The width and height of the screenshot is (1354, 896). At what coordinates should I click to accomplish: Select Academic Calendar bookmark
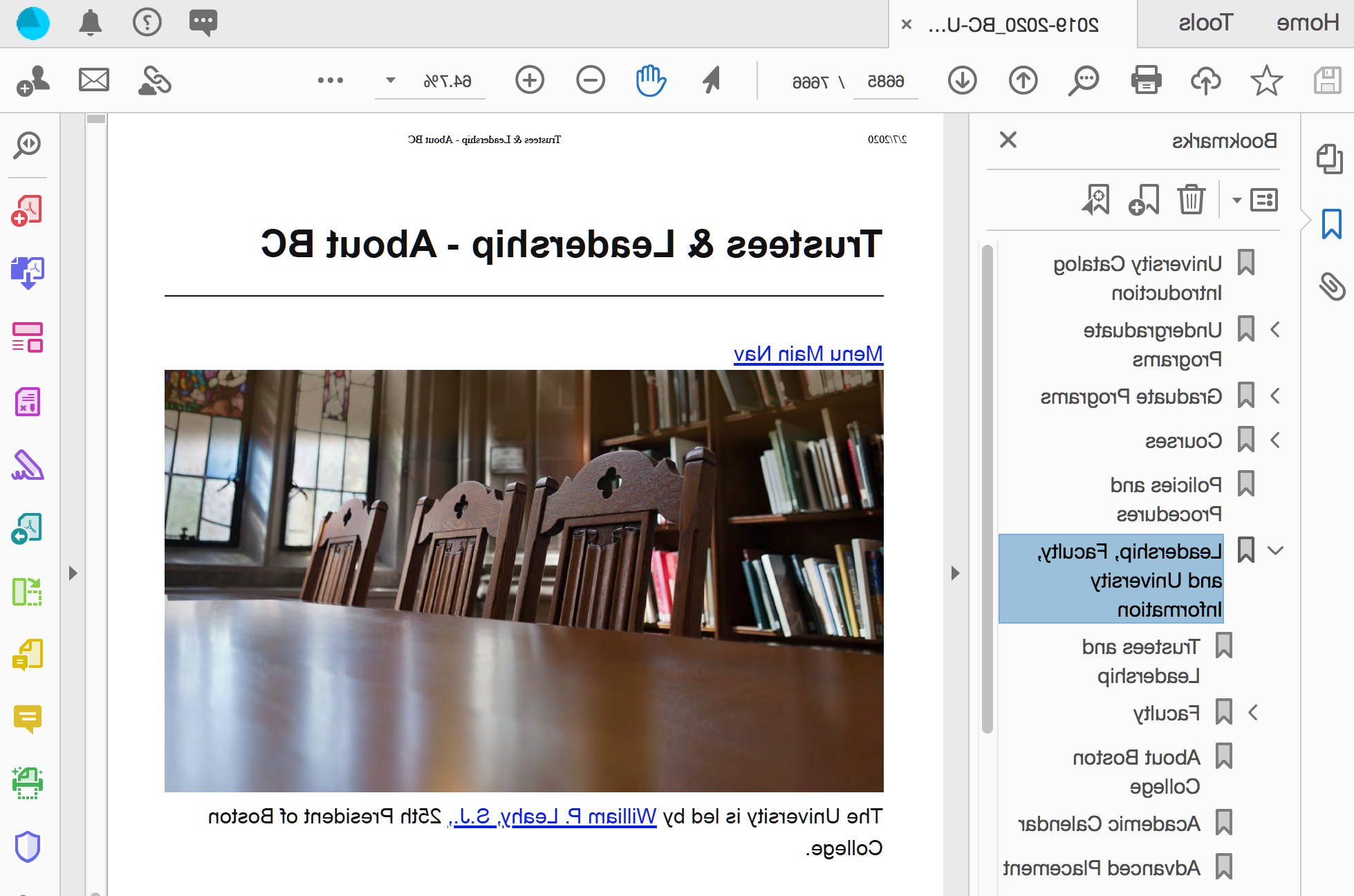click(1109, 823)
